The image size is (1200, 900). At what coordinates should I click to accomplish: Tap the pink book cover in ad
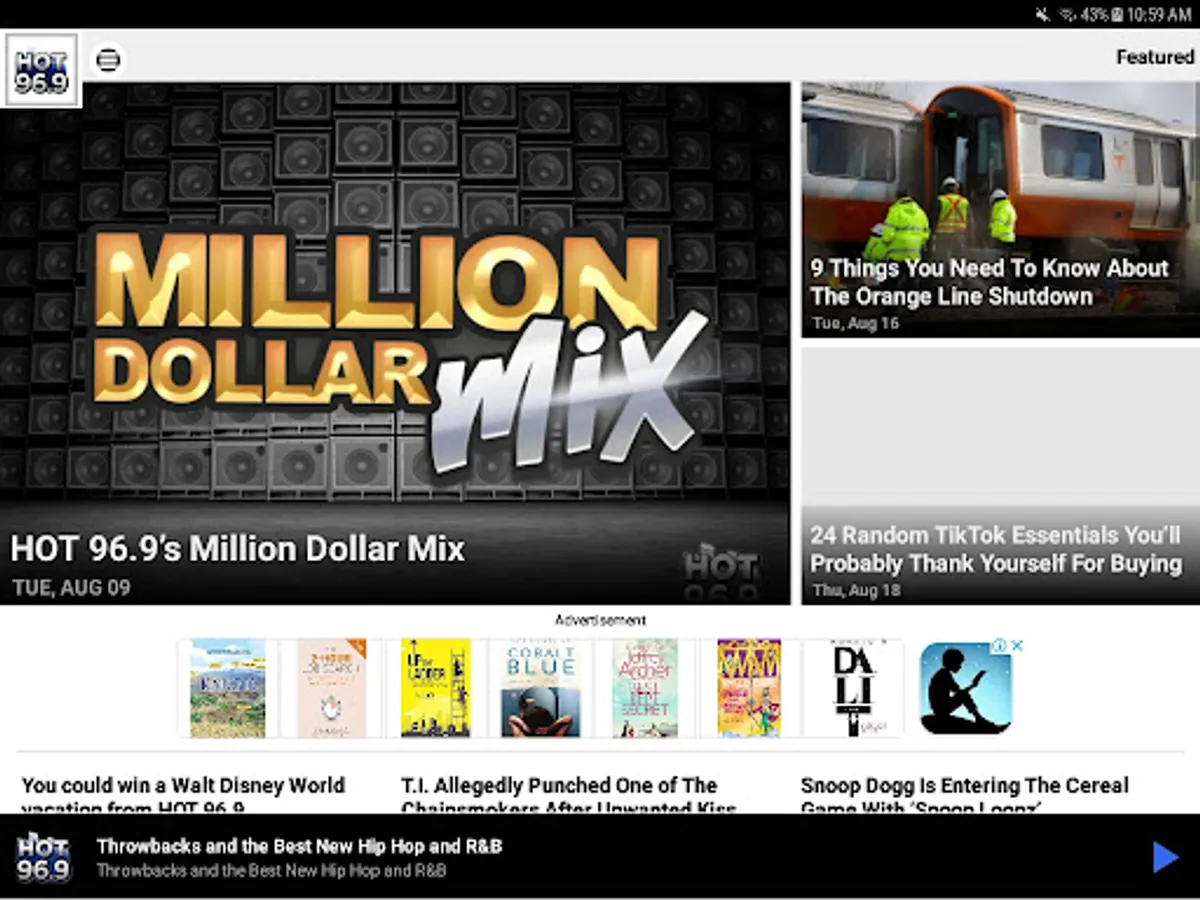click(x=332, y=688)
